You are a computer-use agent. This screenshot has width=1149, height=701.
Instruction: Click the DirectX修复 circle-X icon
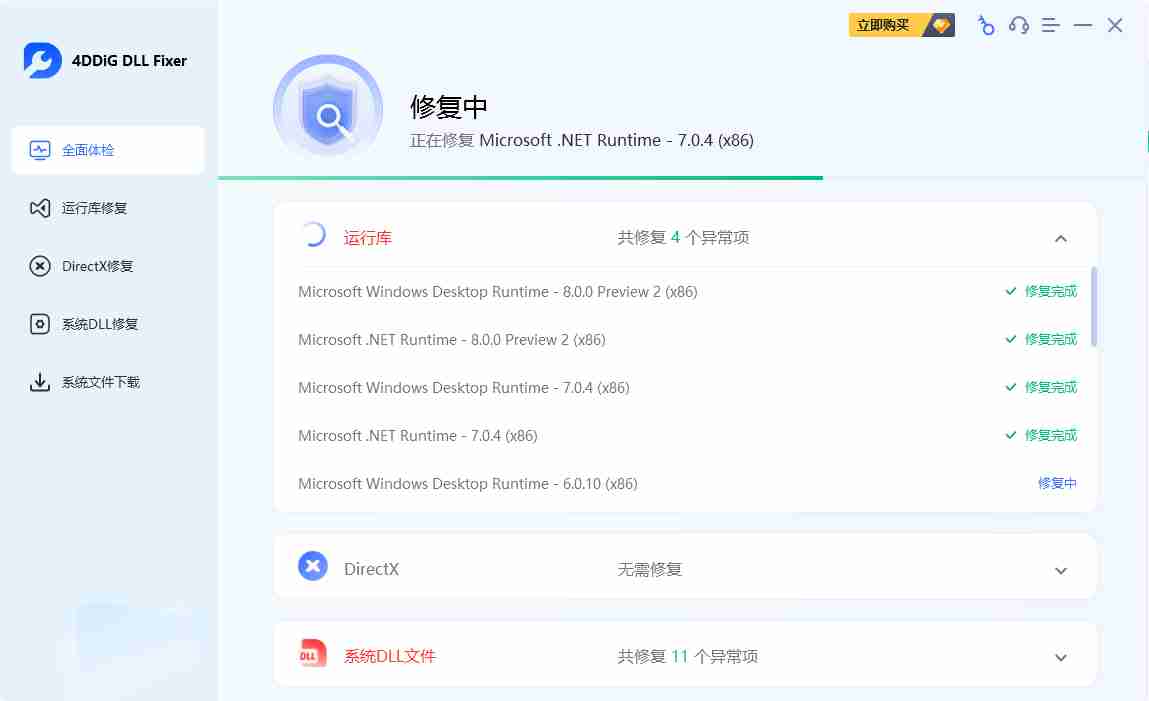tap(40, 266)
